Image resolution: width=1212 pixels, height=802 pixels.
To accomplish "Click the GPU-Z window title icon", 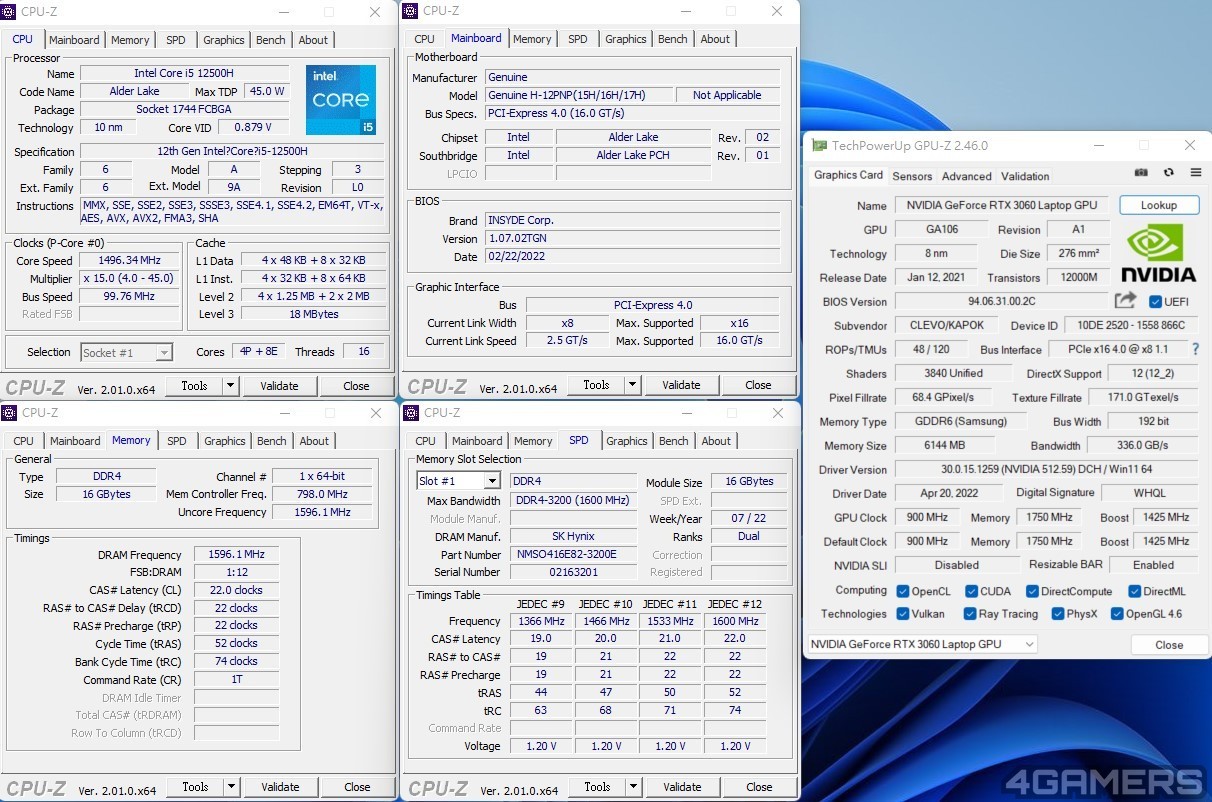I will [819, 145].
